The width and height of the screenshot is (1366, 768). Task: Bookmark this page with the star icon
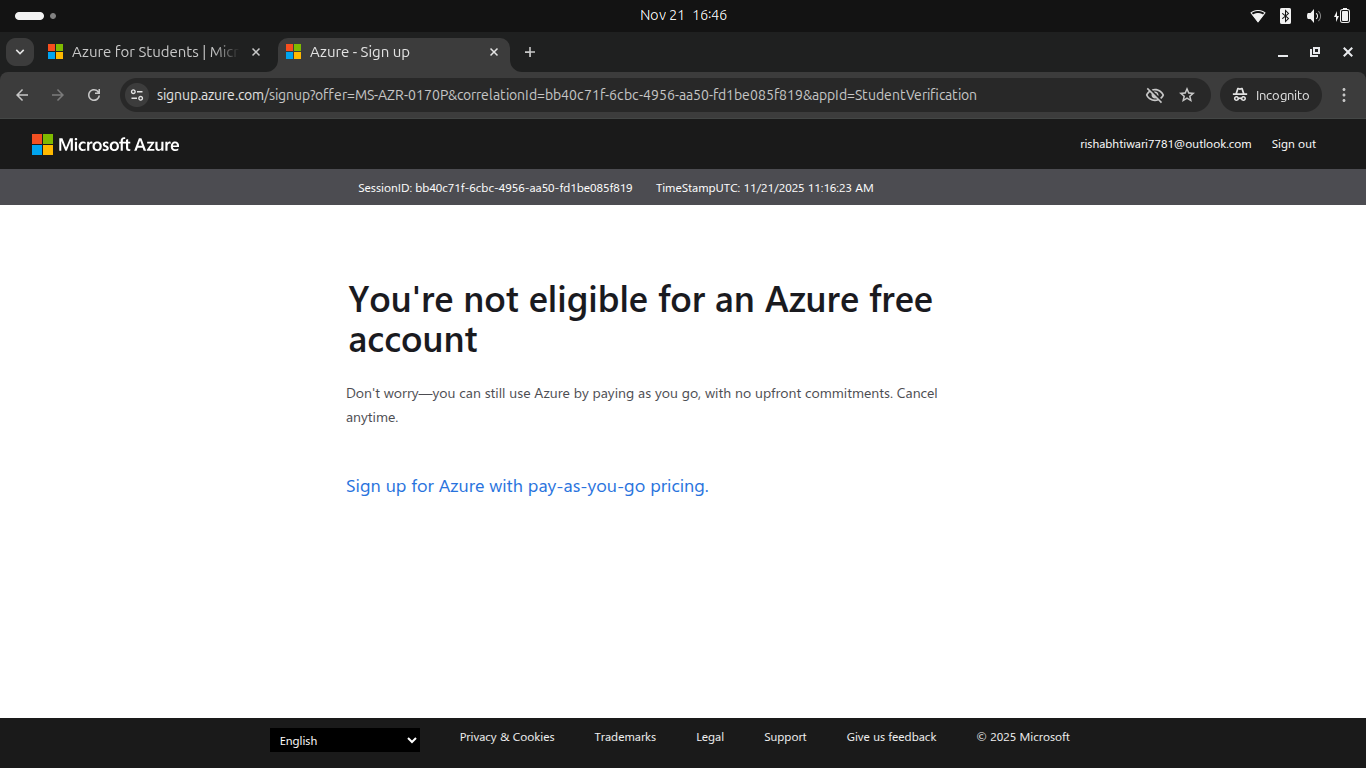coord(1187,95)
